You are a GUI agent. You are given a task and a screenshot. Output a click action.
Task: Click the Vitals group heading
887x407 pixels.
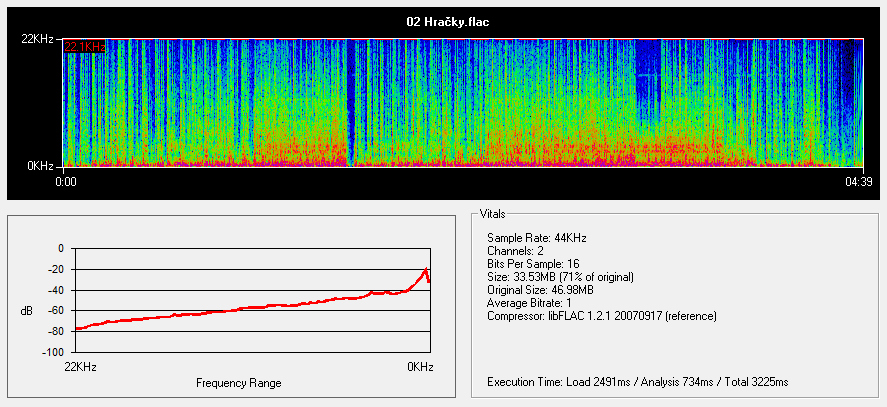coord(492,214)
